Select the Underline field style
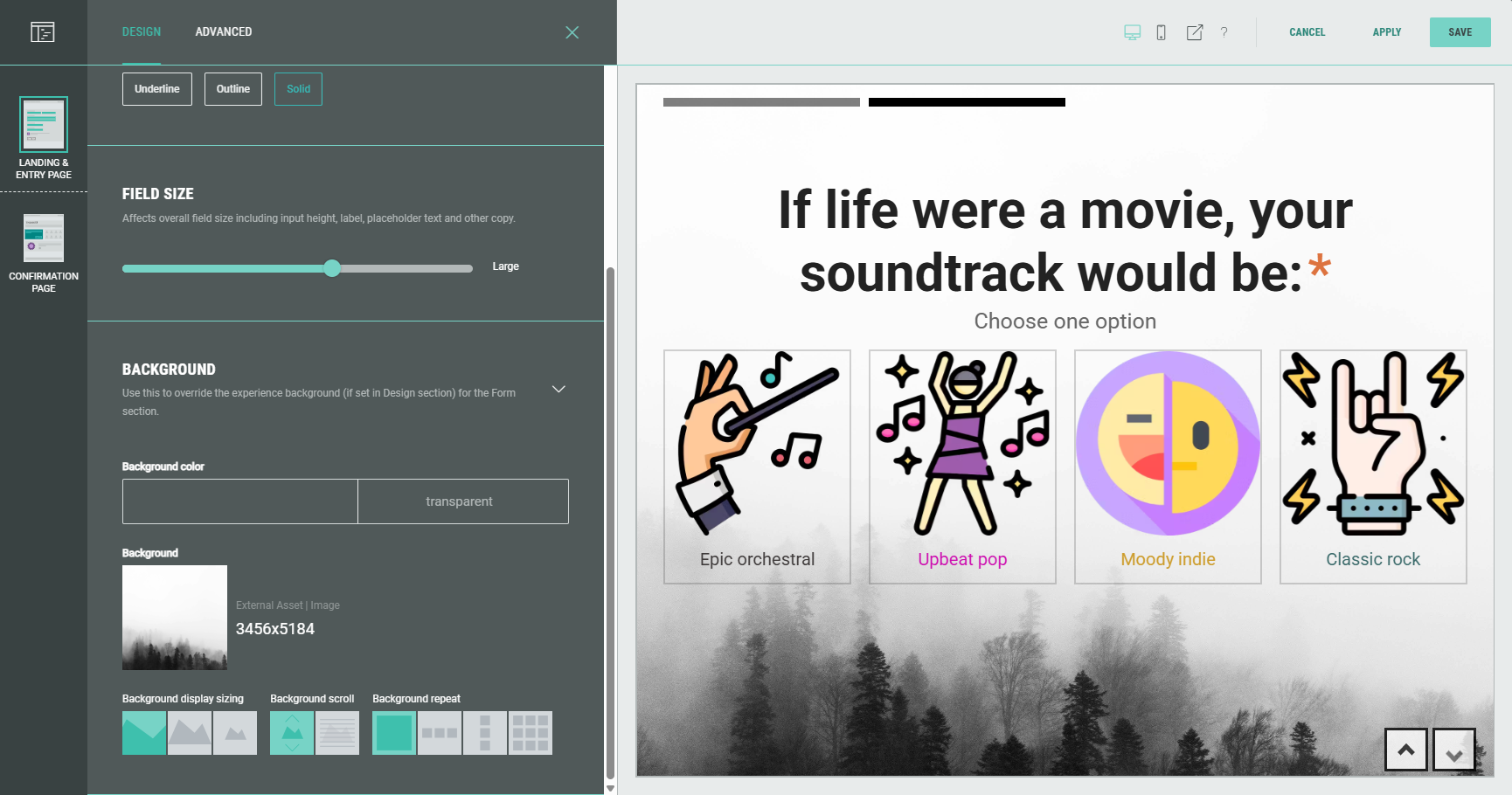 coord(157,89)
